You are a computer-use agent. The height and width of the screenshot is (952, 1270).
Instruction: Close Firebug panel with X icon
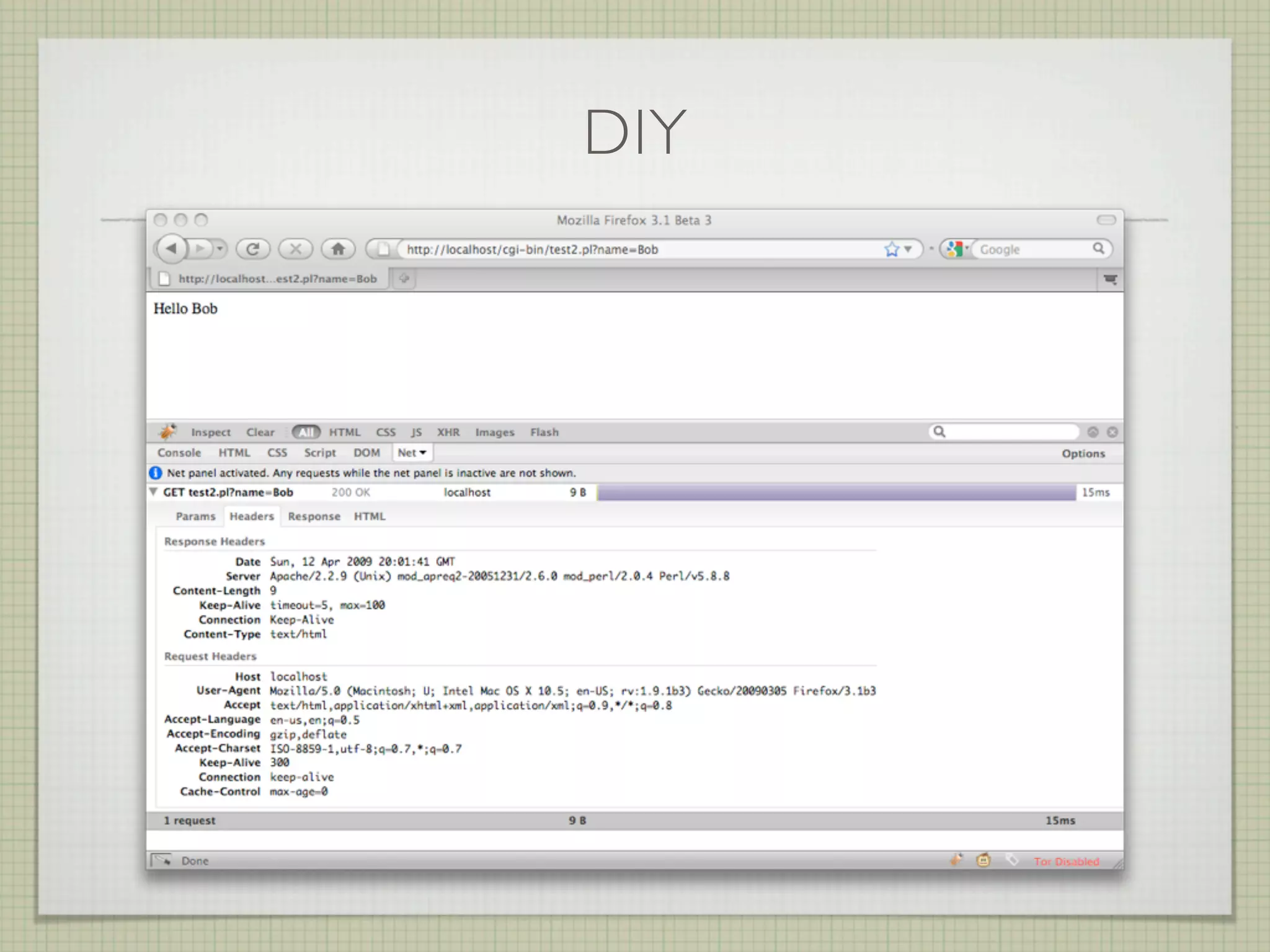pos(1112,432)
